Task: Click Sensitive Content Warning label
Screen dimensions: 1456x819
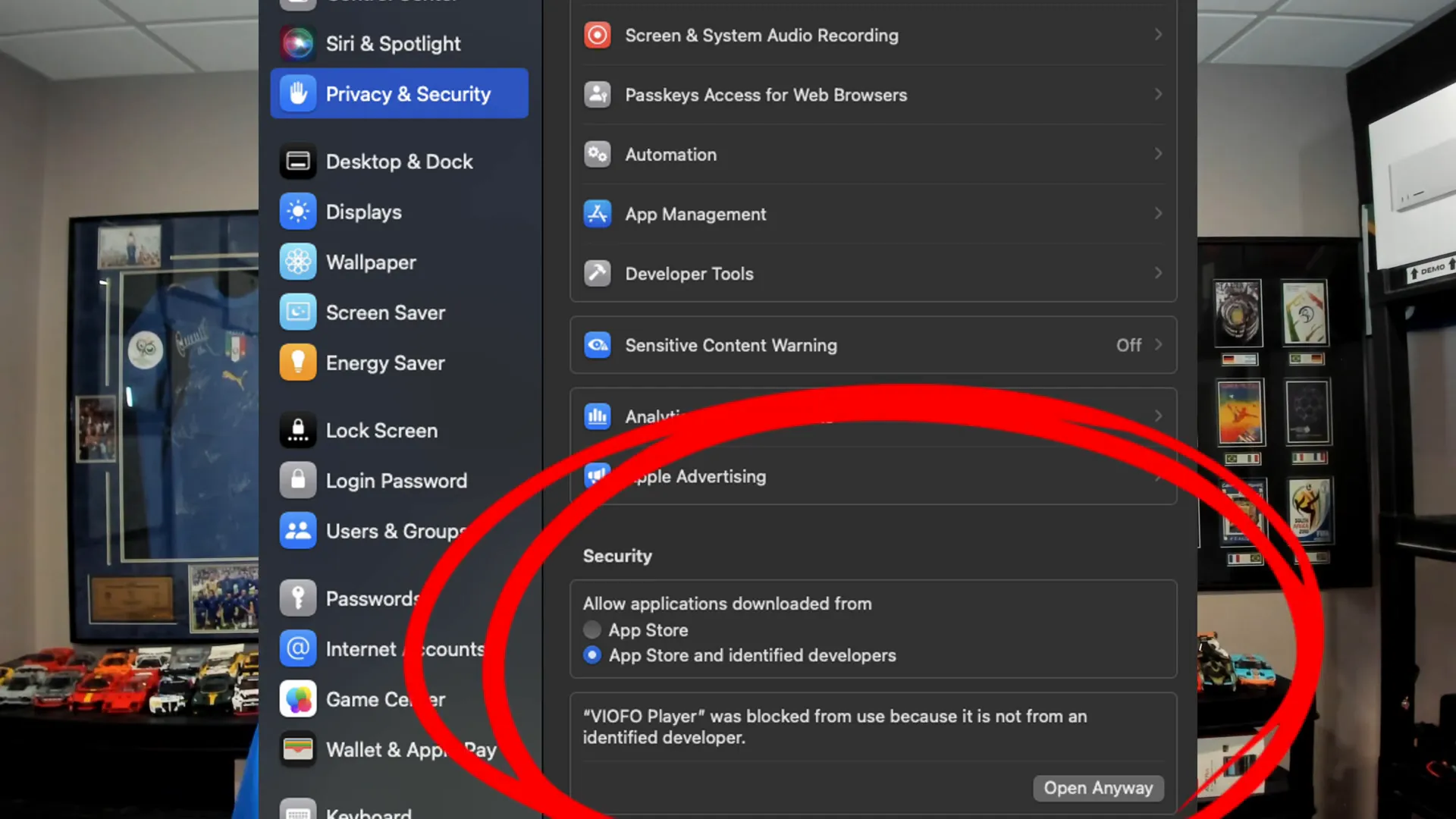Action: 731,345
